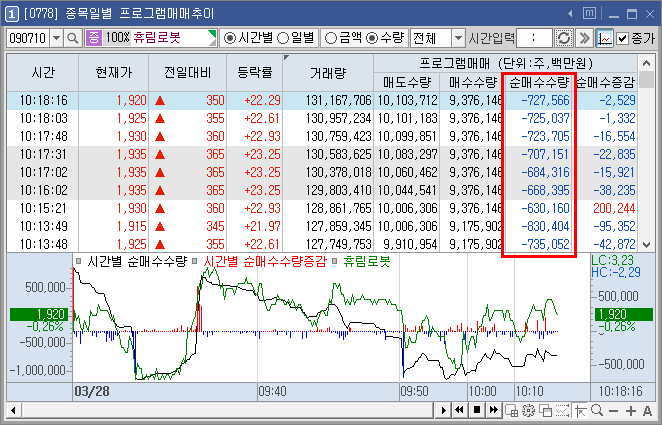This screenshot has width=662, height=425.
Task: Toggle the crosshair cursor icon
Action: pos(581,410)
